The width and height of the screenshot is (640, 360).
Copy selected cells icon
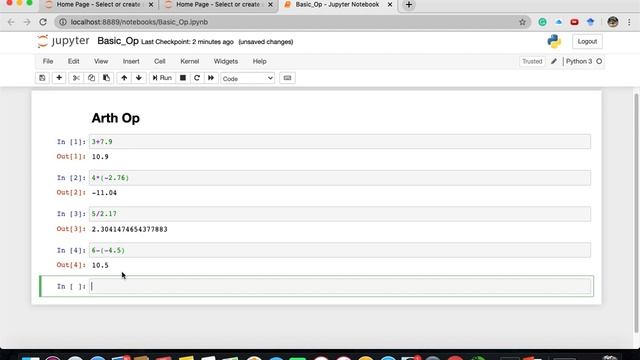91,78
